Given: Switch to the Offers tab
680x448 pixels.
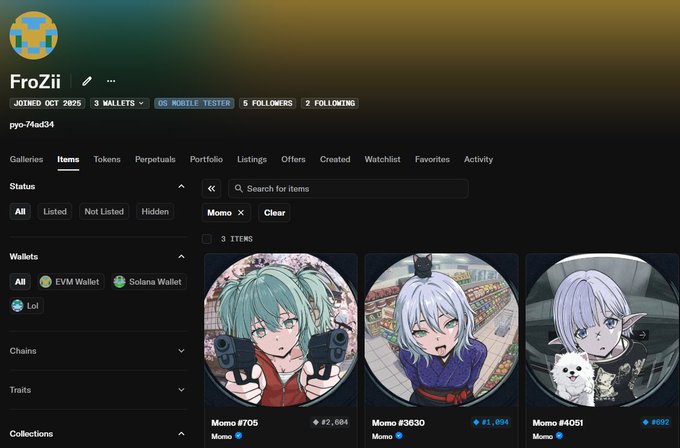Looking at the screenshot, I should [x=293, y=159].
